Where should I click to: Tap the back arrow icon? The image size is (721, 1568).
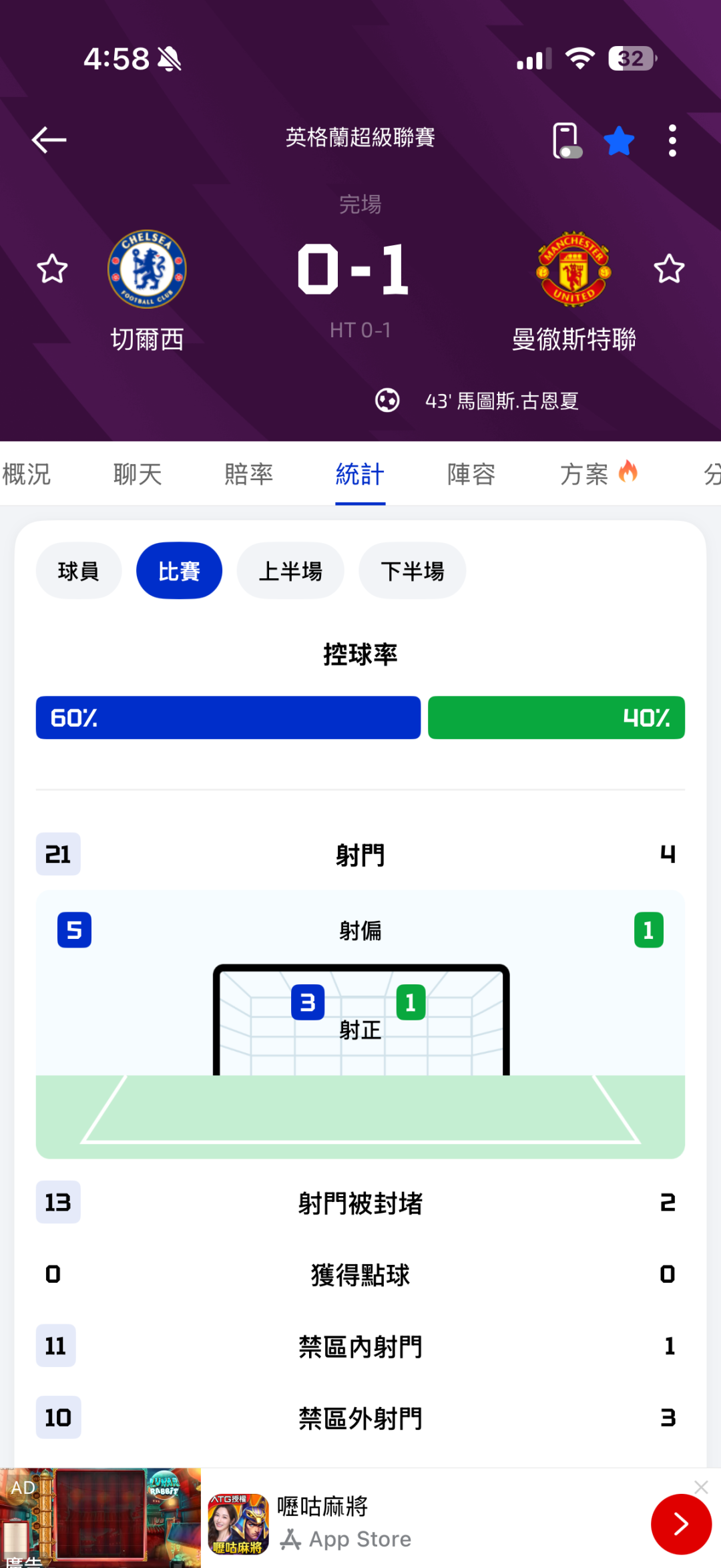(49, 140)
